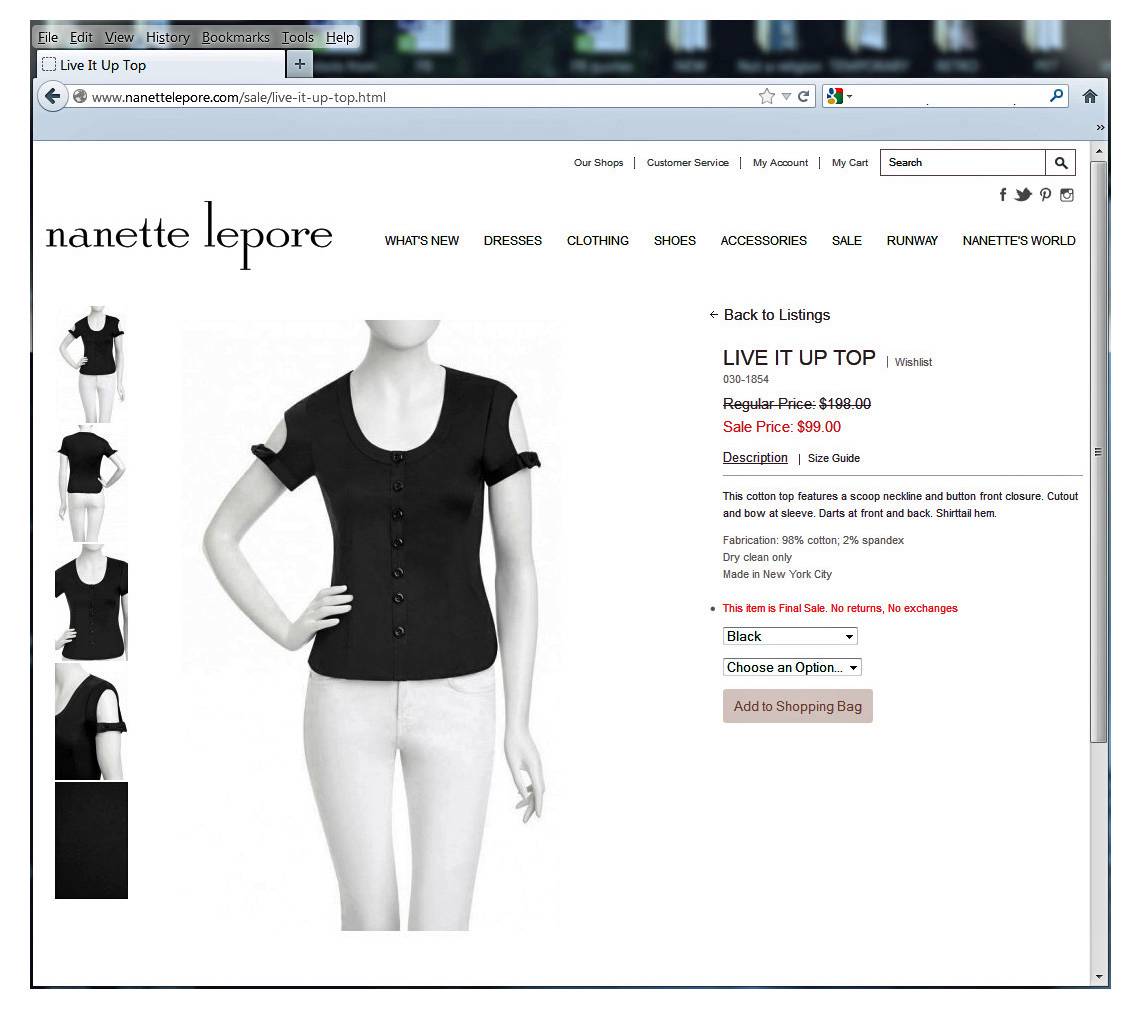Open a new browser tab
This screenshot has height=1016, width=1141.
click(x=299, y=65)
